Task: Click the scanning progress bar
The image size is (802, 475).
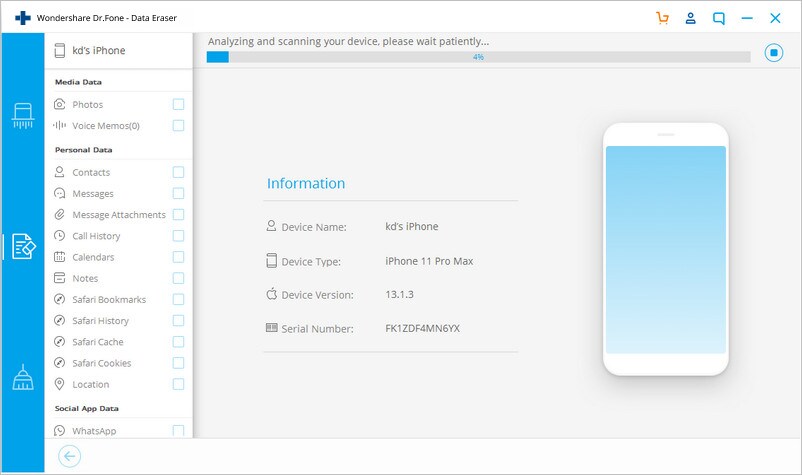Action: 478,57
